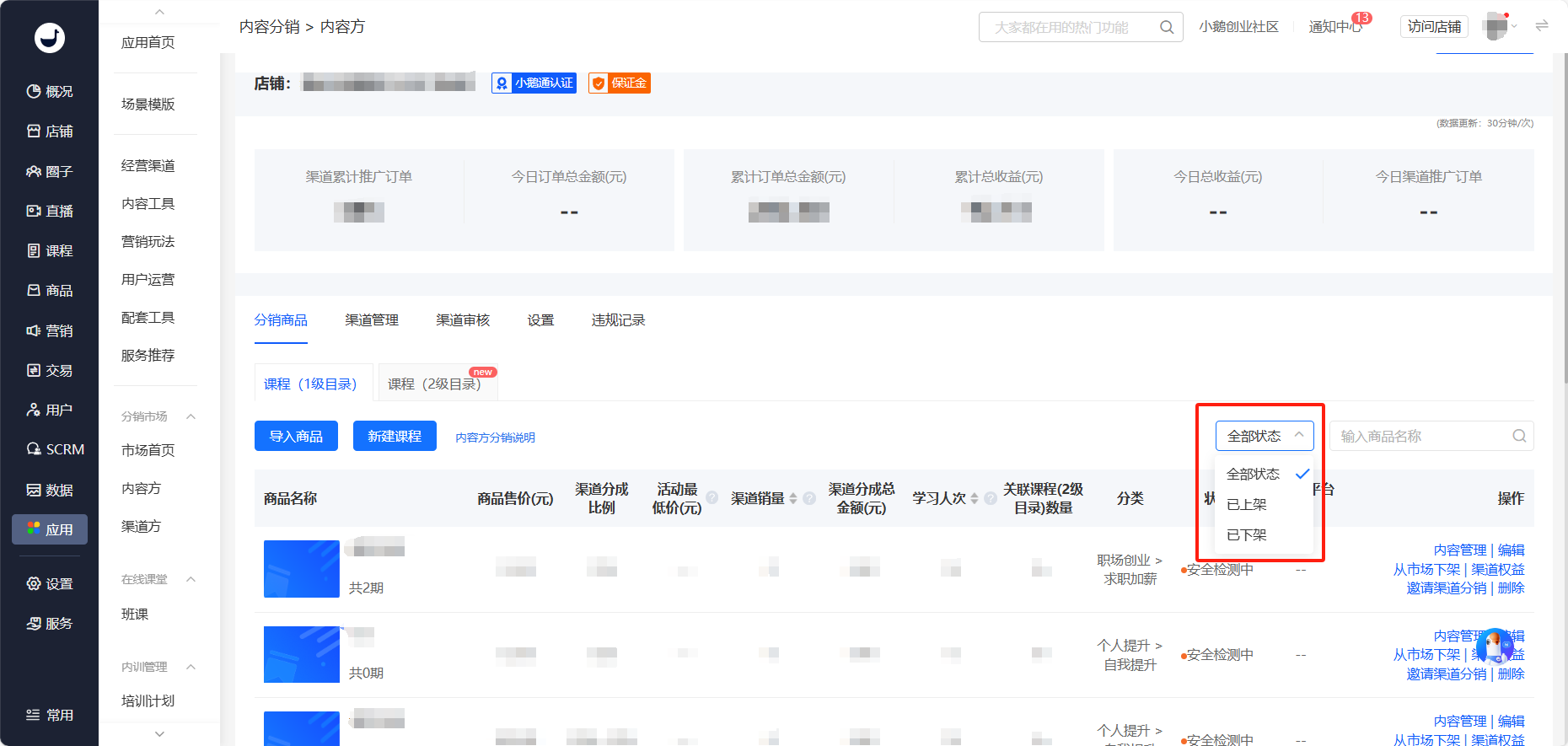Go to 圈子 community section
The width and height of the screenshot is (1568, 746).
click(x=50, y=171)
